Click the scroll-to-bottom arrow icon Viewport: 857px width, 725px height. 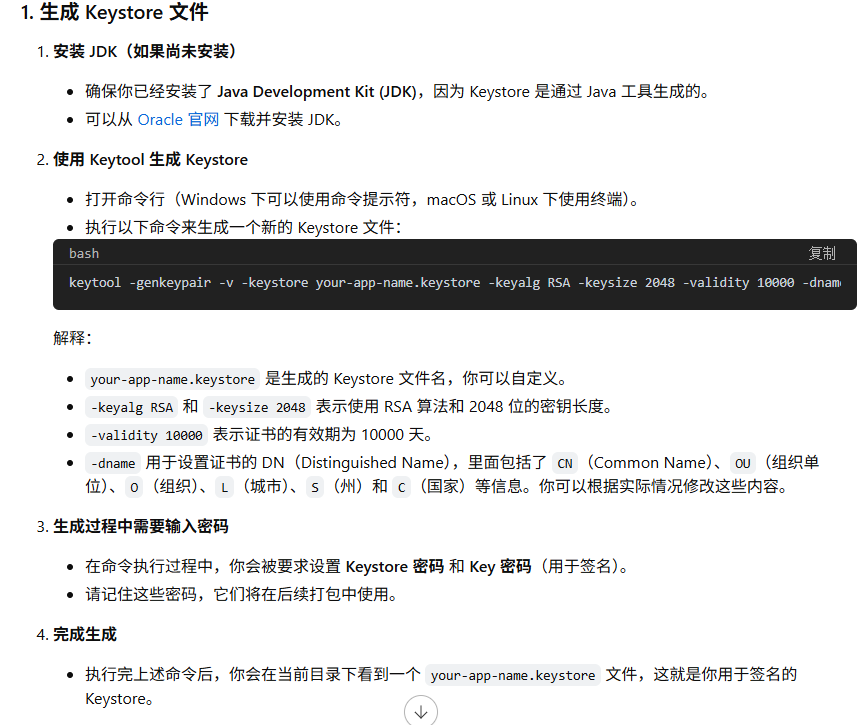(420, 711)
